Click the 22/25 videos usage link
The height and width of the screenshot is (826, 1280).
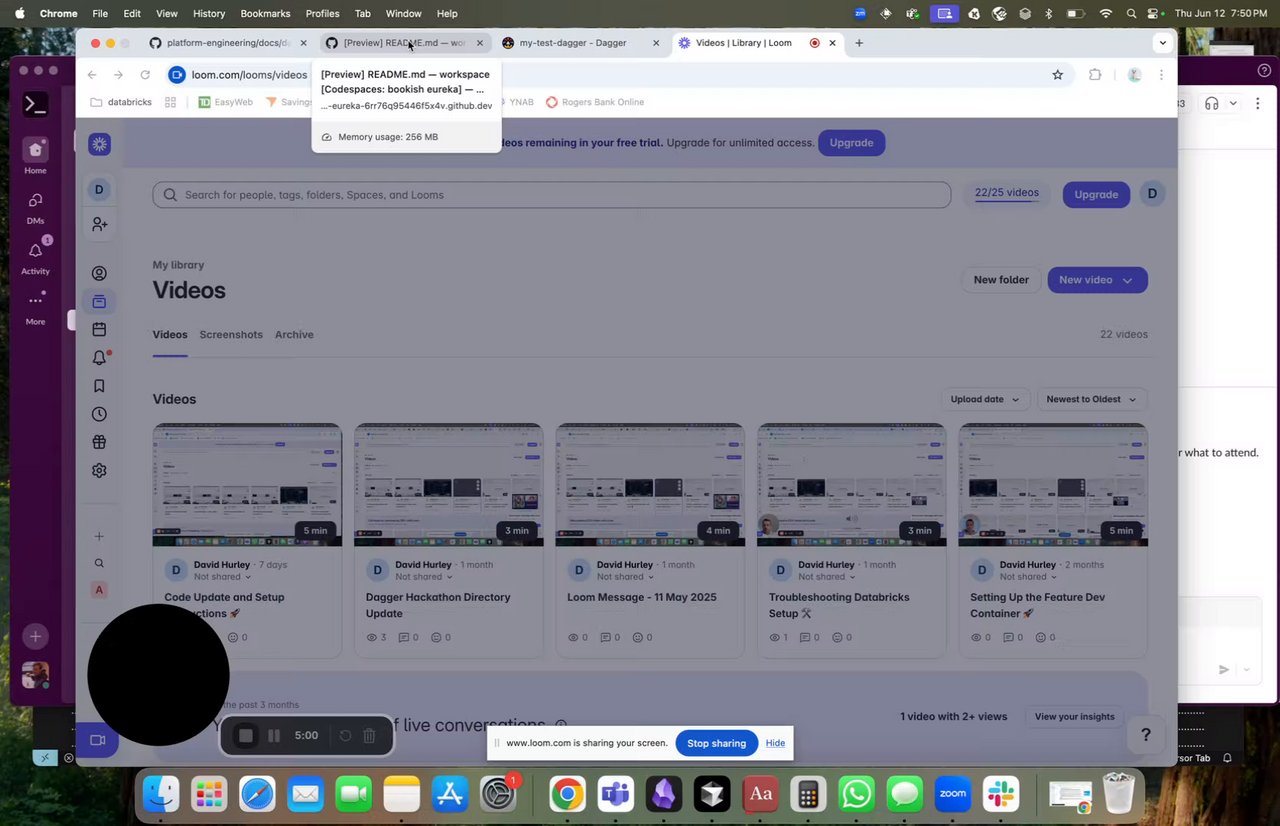coord(1006,193)
